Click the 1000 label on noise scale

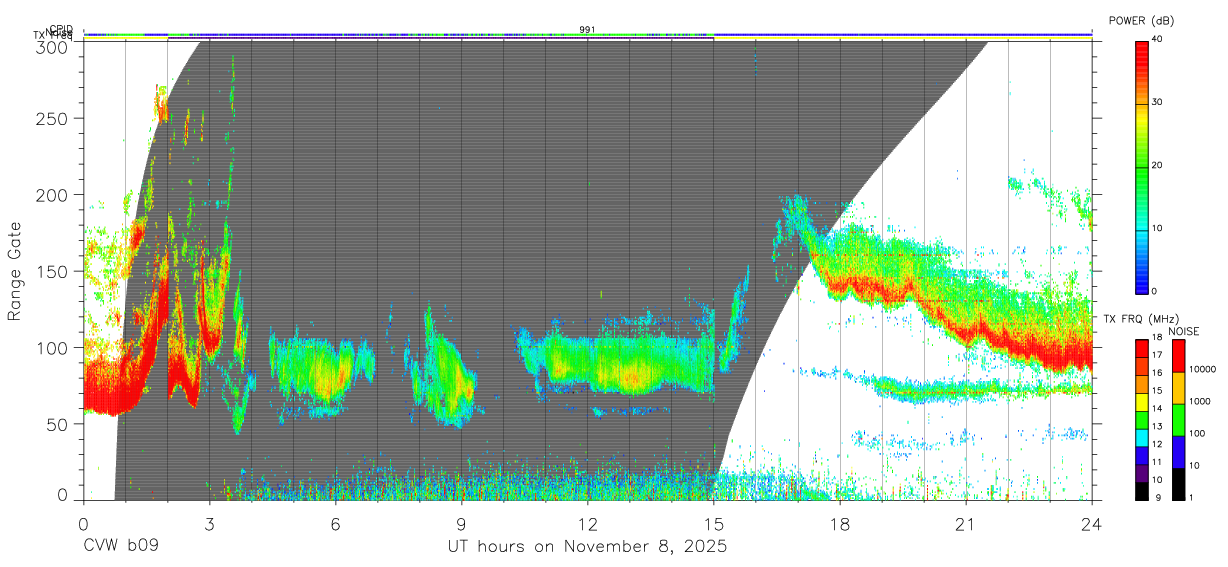pos(1202,401)
